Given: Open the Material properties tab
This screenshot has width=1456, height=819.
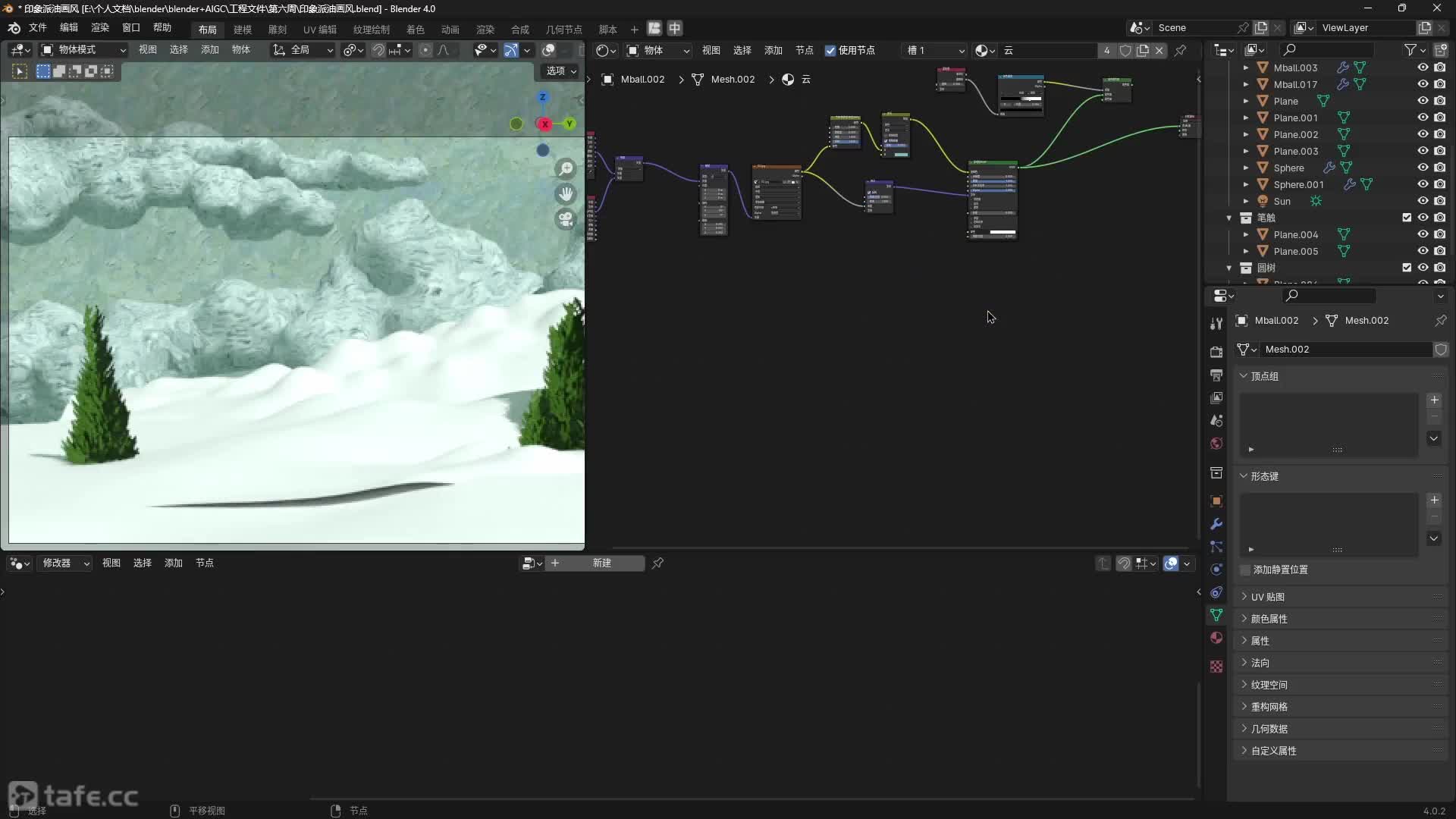Looking at the screenshot, I should (x=1216, y=638).
